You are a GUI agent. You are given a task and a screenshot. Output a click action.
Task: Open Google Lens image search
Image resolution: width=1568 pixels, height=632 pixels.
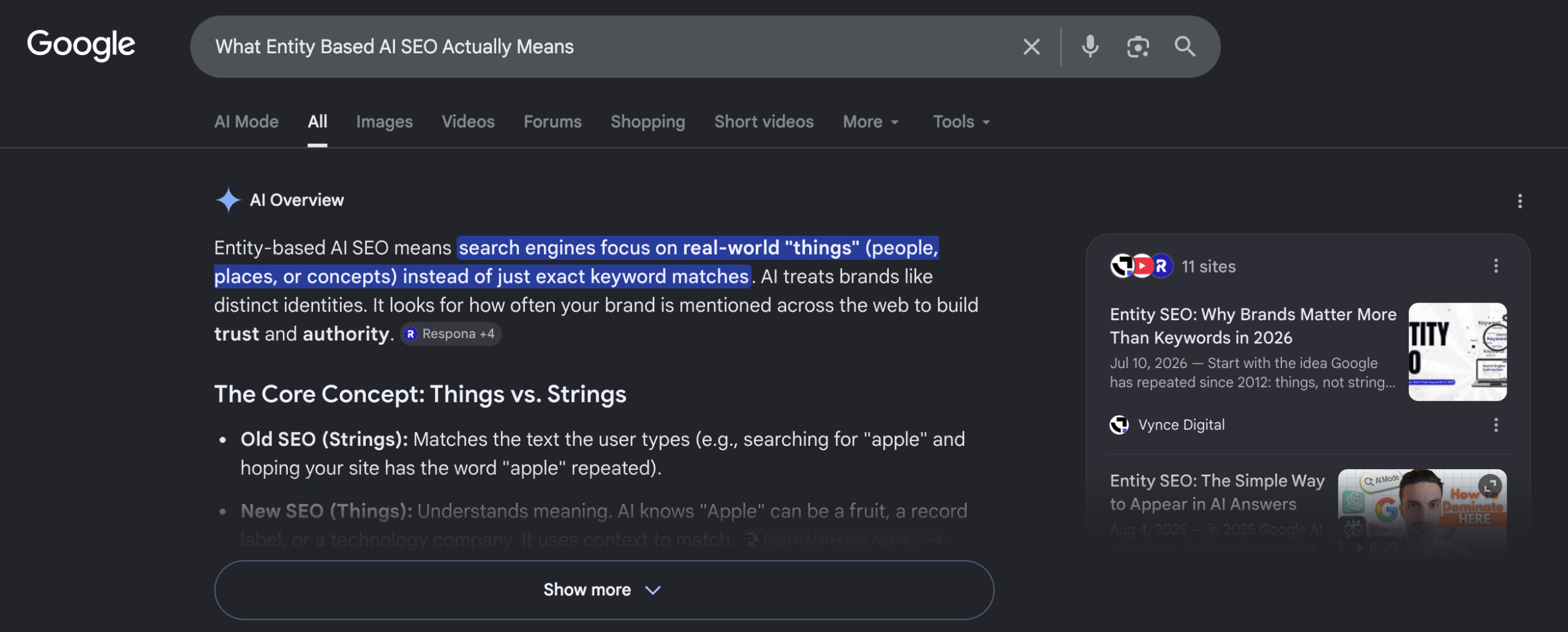pos(1137,47)
